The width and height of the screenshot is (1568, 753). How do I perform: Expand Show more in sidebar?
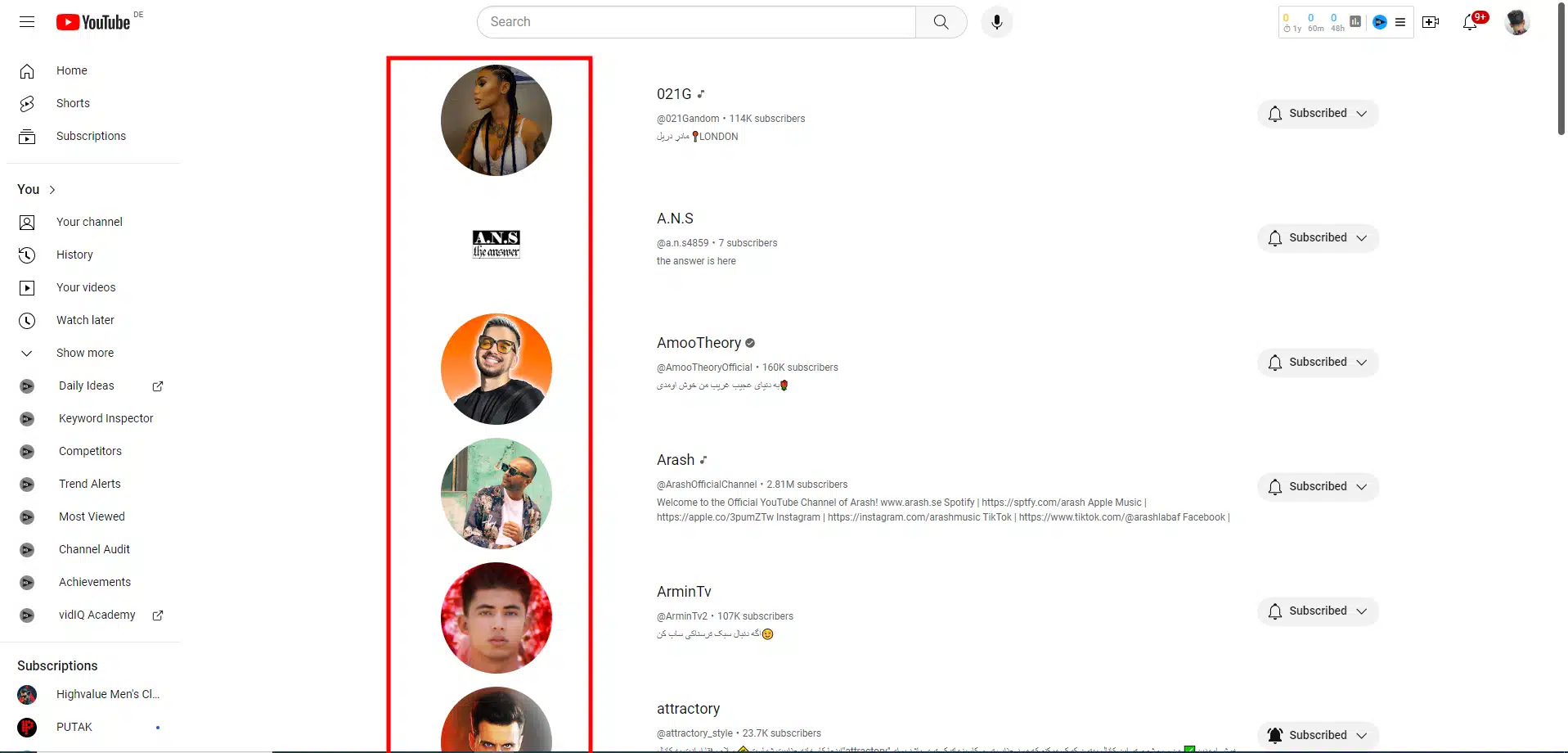coord(84,353)
